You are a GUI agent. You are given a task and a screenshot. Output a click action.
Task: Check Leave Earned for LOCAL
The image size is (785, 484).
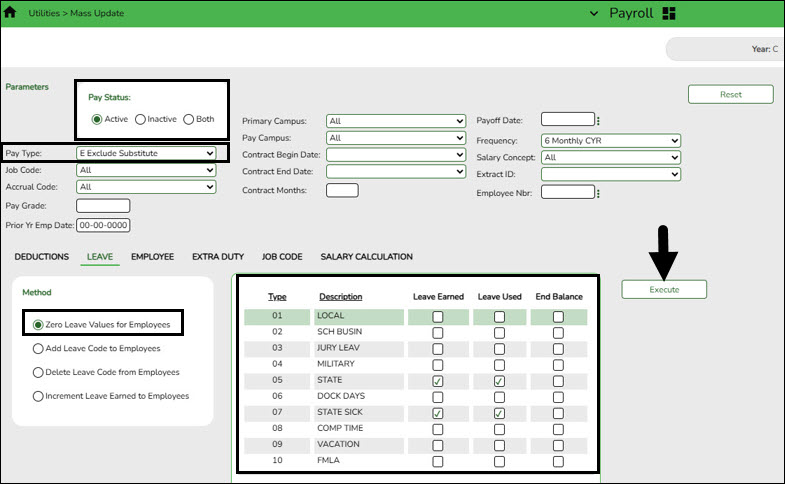point(438,317)
